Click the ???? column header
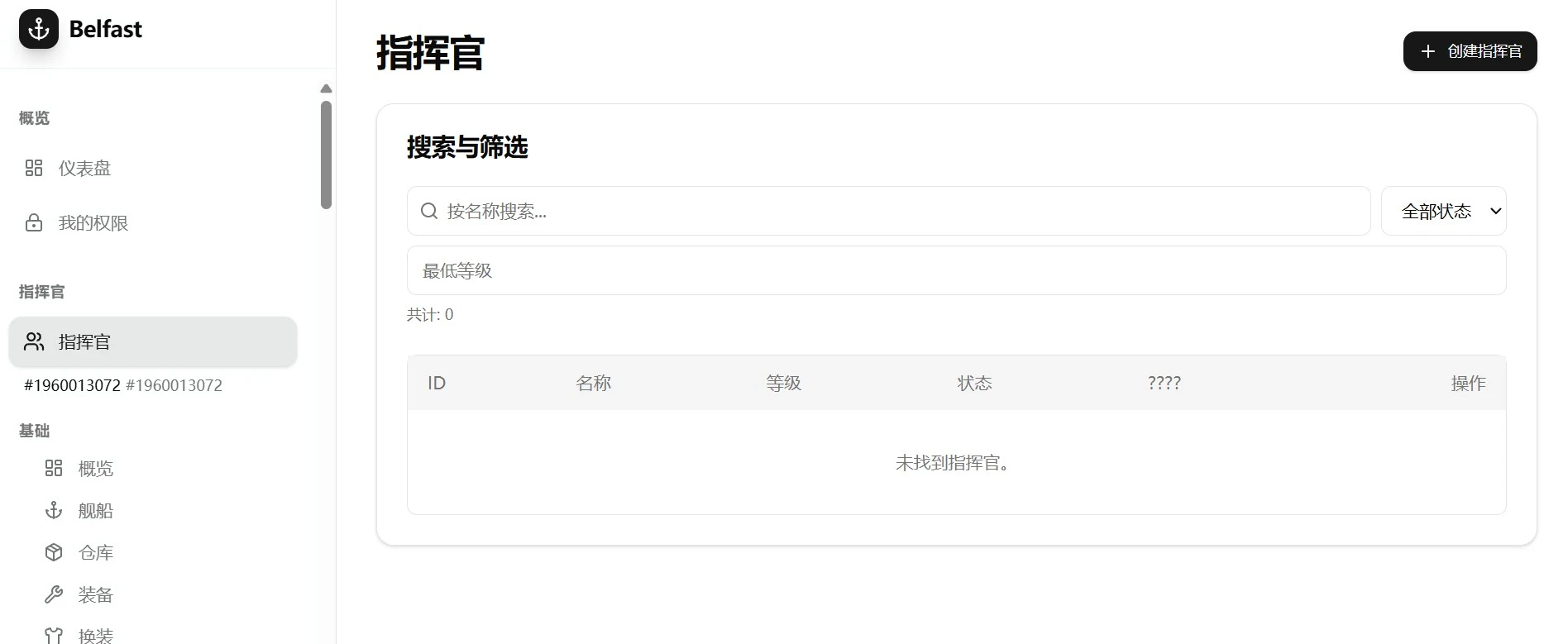 coord(1164,383)
